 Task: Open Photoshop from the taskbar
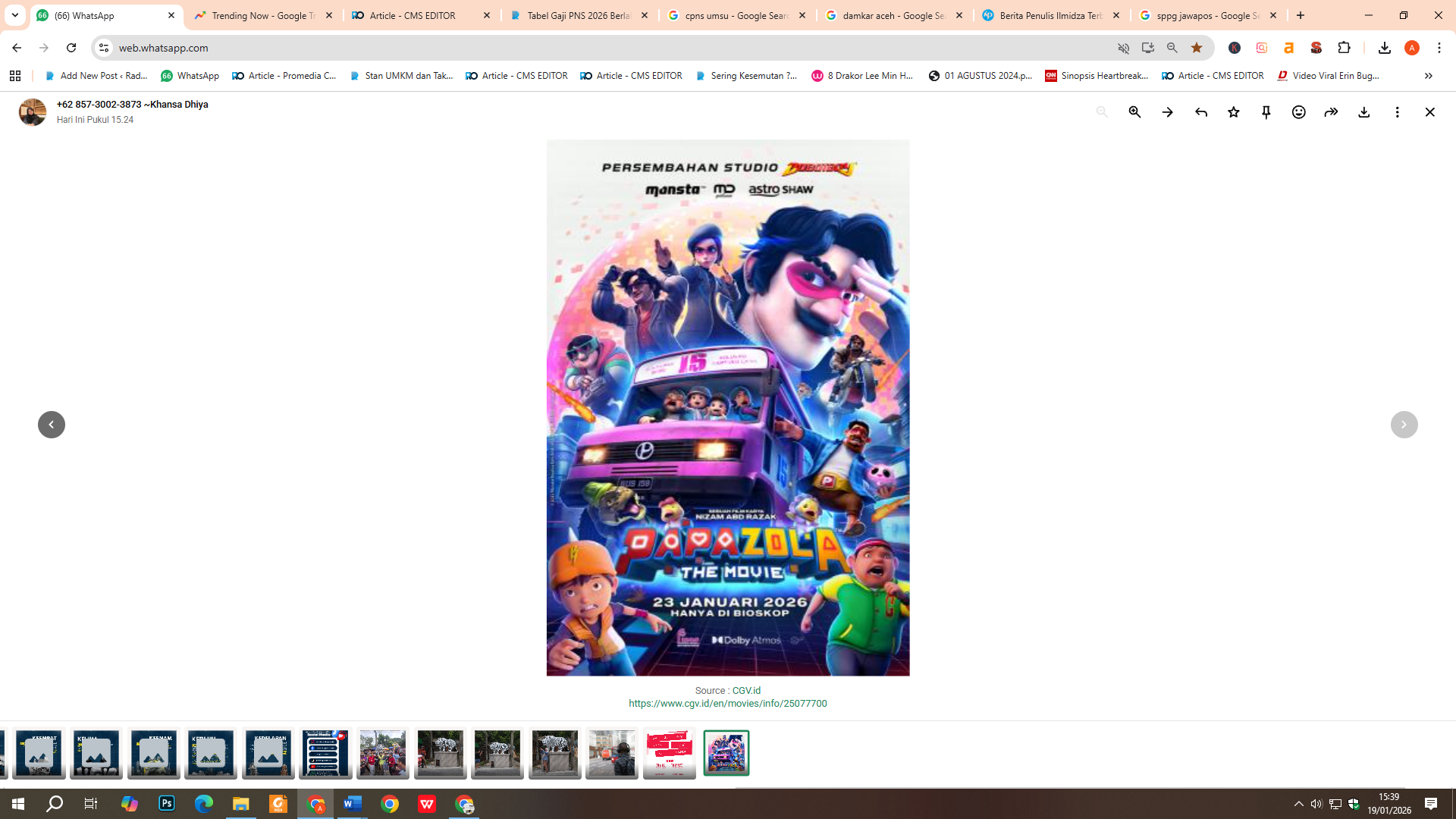tap(167, 804)
